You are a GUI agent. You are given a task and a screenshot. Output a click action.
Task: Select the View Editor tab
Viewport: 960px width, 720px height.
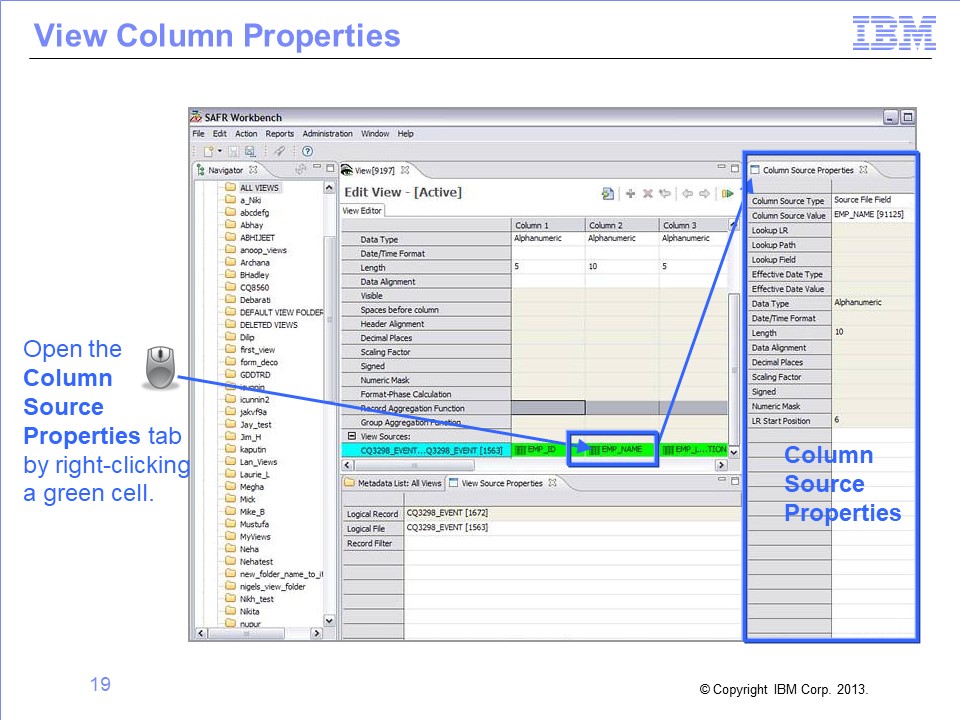[362, 211]
